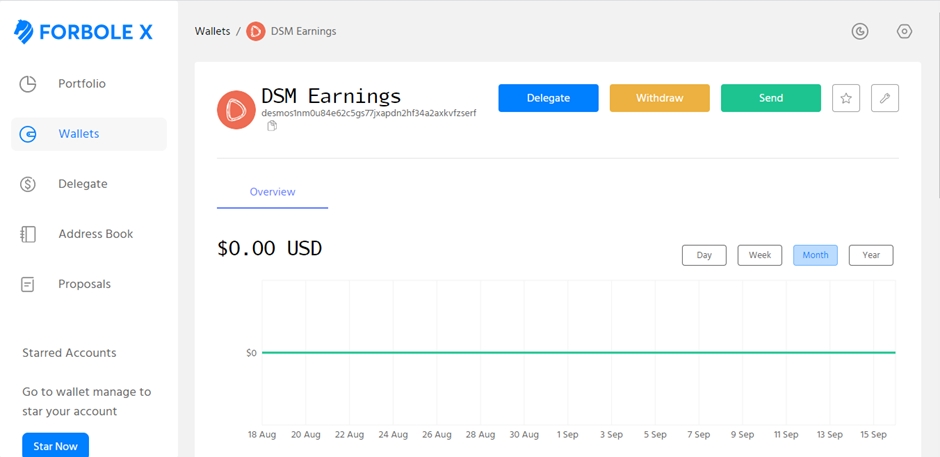The height and width of the screenshot is (457, 940).
Task: Select Wallets in sidebar
Action: 89,134
